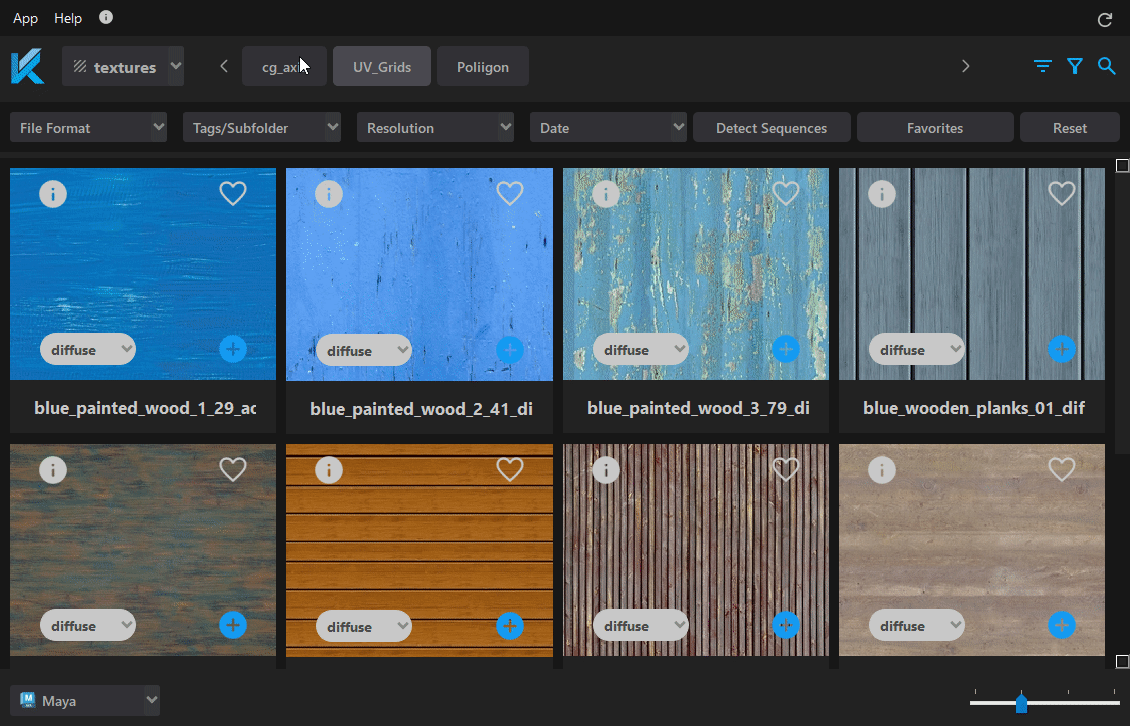This screenshot has height=726, width=1130.
Task: Show info for the reddish striped wood texture
Action: click(605, 470)
